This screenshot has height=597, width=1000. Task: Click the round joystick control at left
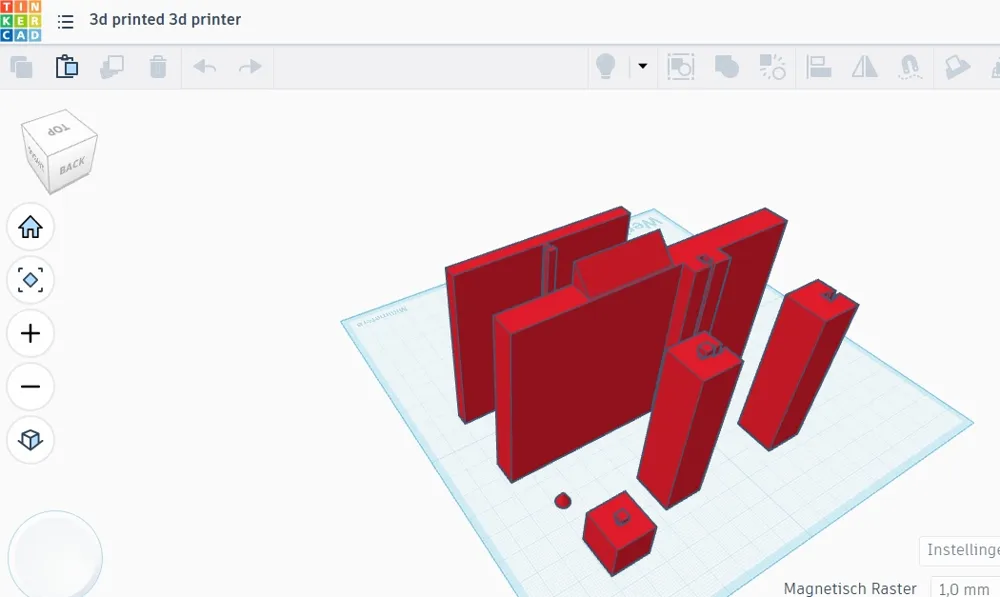point(55,557)
